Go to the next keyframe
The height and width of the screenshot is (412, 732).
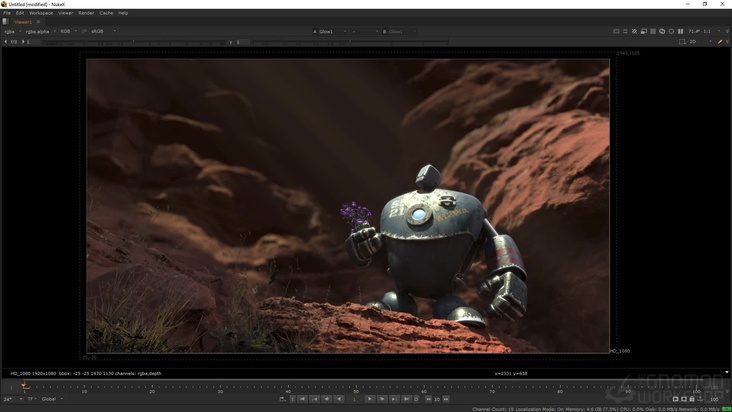[394, 399]
